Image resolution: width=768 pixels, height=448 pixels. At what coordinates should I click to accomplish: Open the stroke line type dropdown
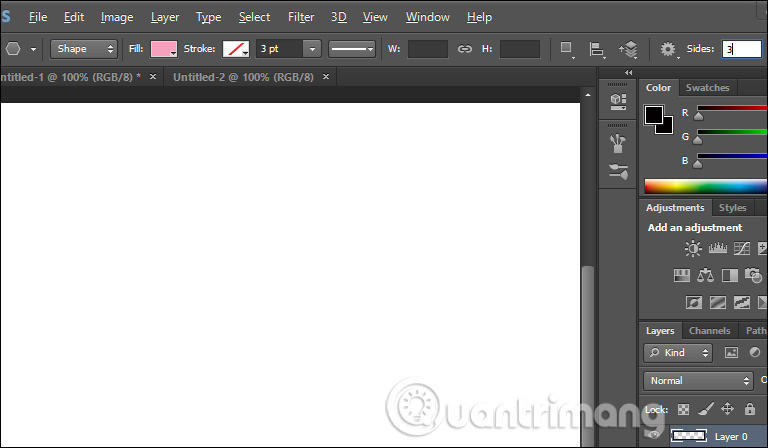(352, 49)
